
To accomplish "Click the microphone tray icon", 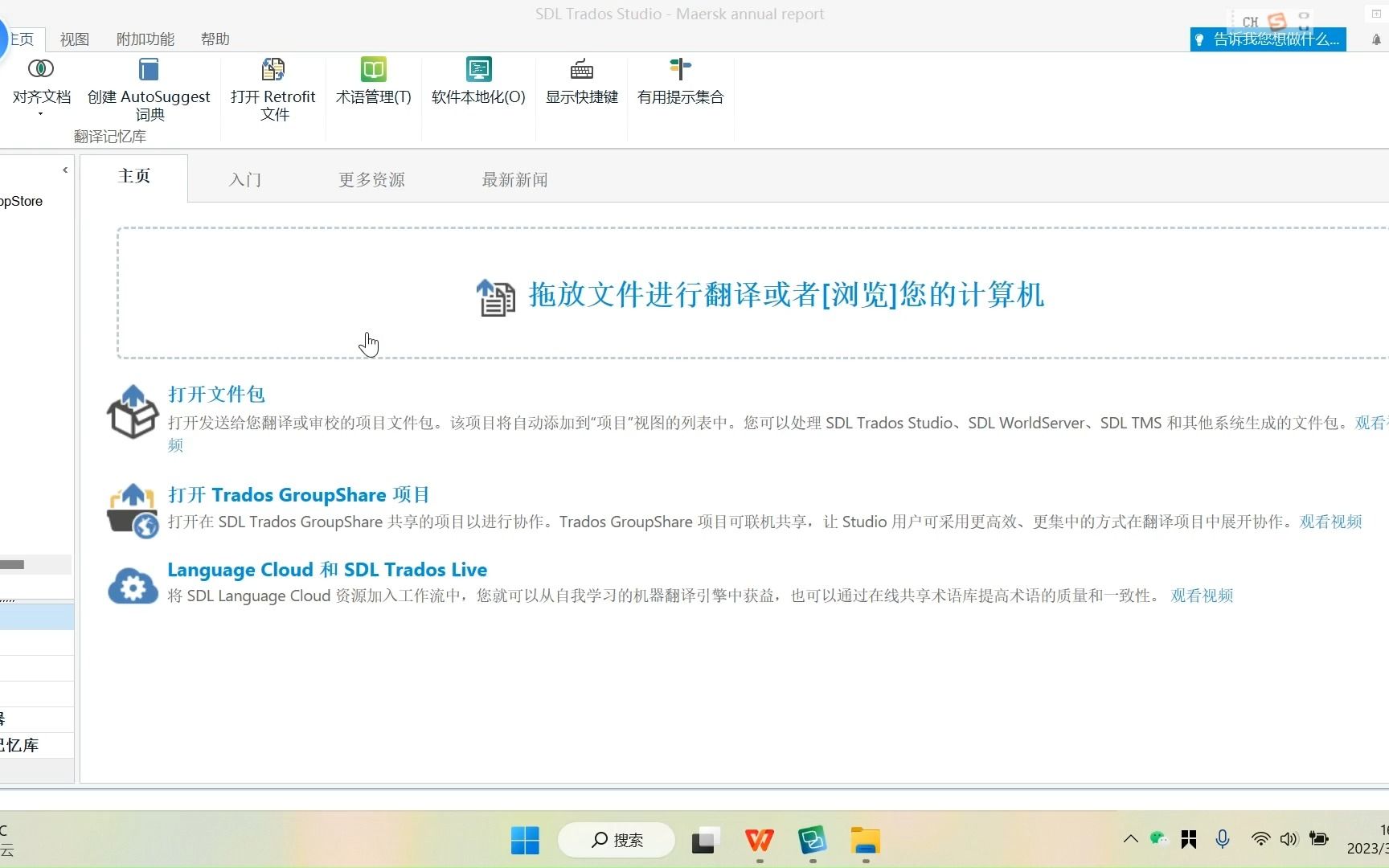I will [x=1223, y=839].
